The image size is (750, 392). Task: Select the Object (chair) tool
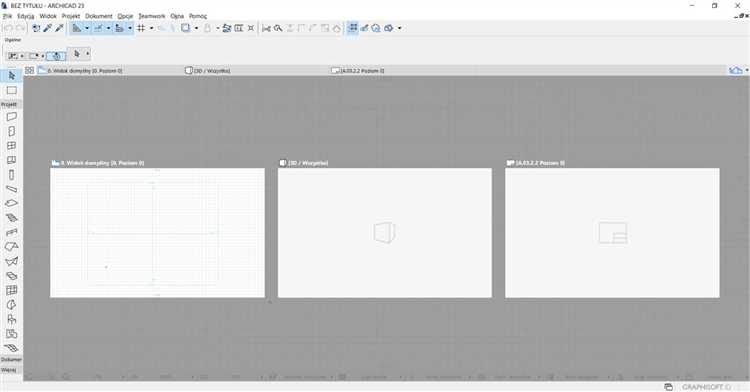pyautogui.click(x=11, y=319)
